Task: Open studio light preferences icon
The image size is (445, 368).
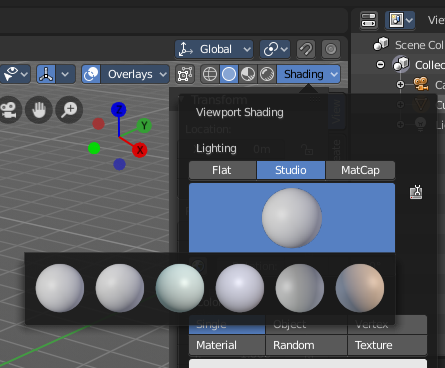Action: tap(416, 192)
